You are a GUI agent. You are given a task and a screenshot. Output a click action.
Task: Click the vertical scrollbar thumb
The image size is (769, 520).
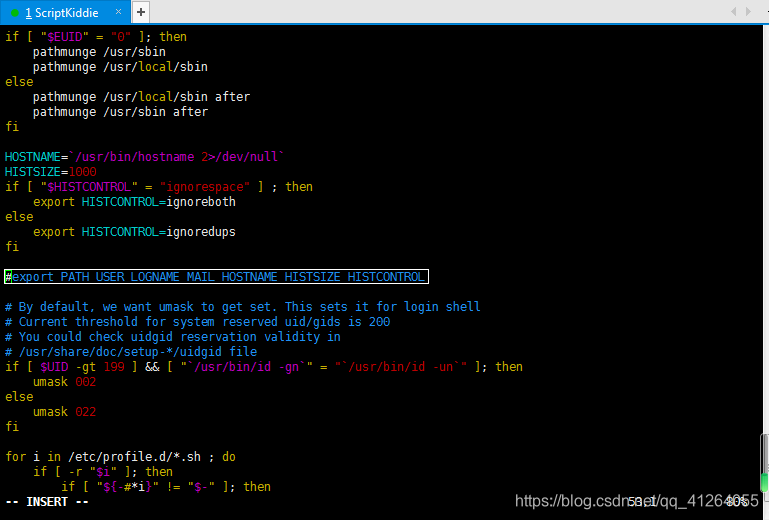pos(764,463)
